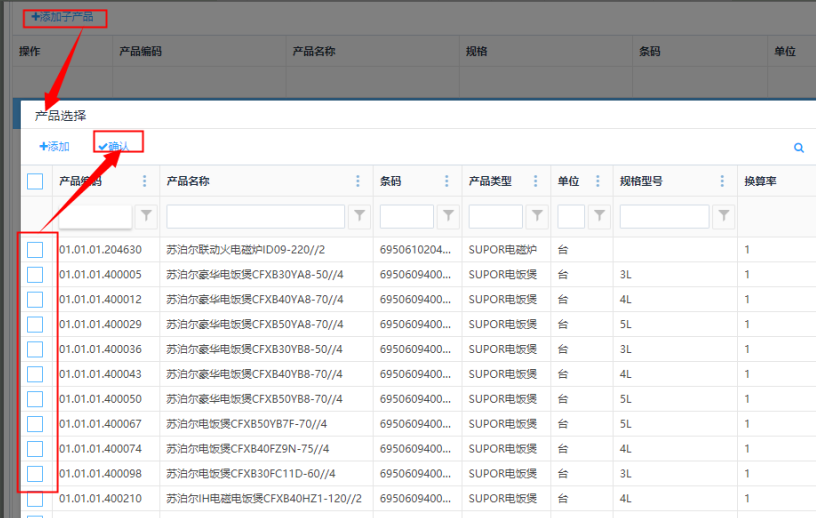Click the 添加 button in 产品选择 dialog
Viewport: 816px width, 518px height.
click(54, 147)
